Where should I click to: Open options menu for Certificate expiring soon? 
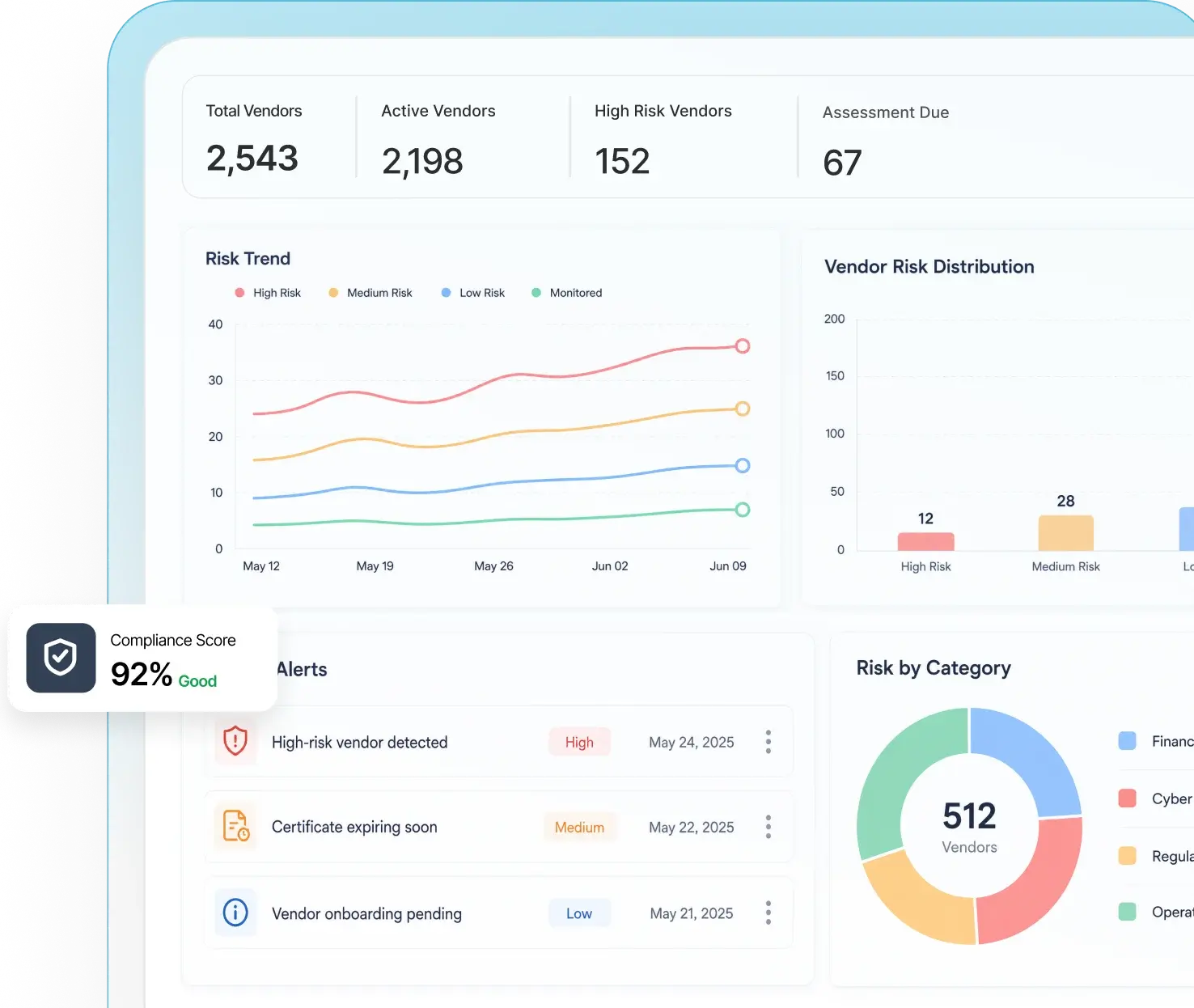click(x=768, y=827)
